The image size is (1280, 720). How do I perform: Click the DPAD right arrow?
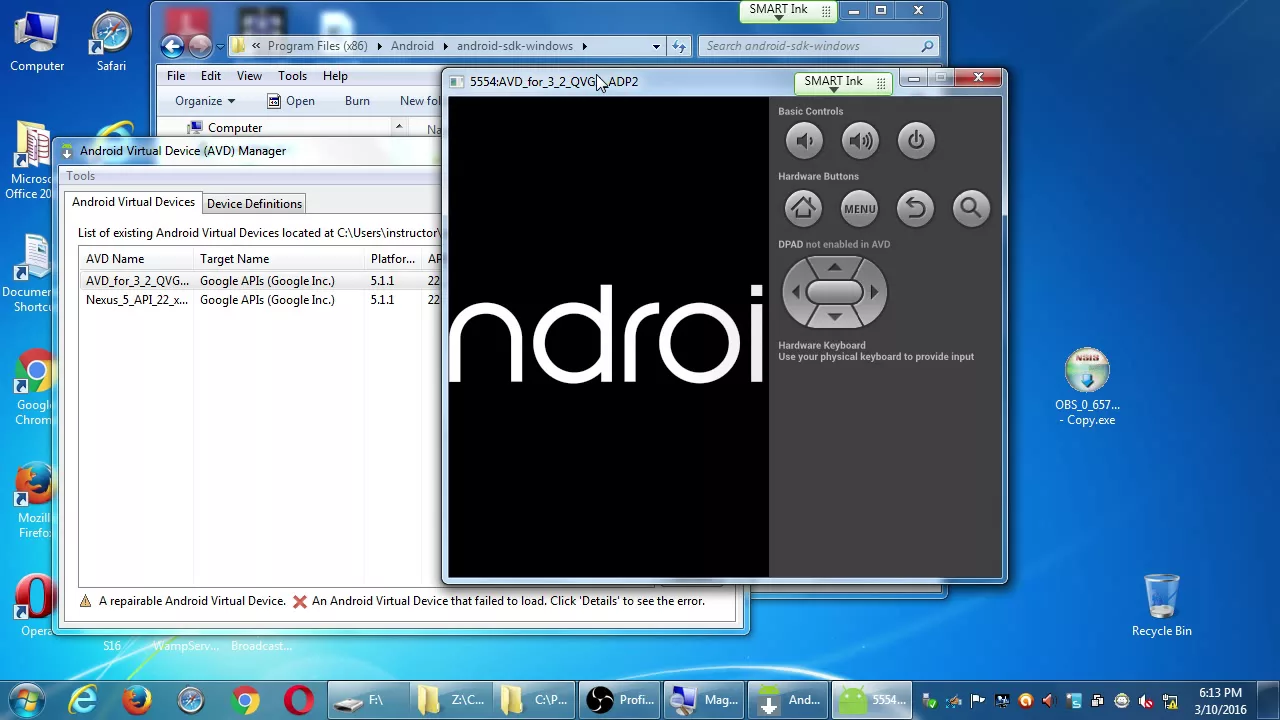(x=874, y=292)
